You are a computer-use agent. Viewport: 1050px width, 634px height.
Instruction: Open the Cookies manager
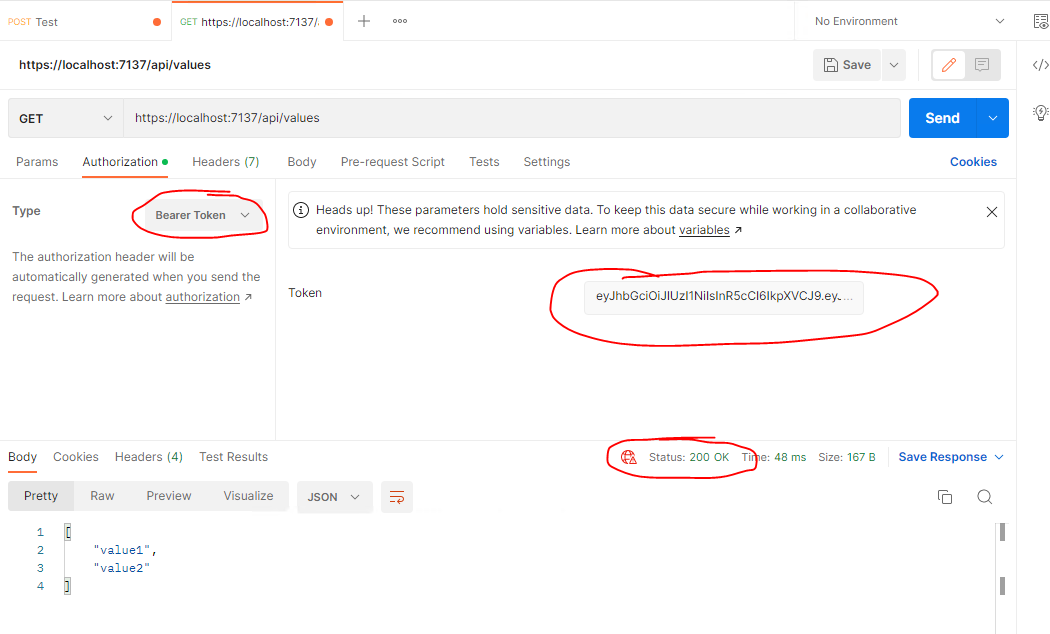[x=972, y=161]
